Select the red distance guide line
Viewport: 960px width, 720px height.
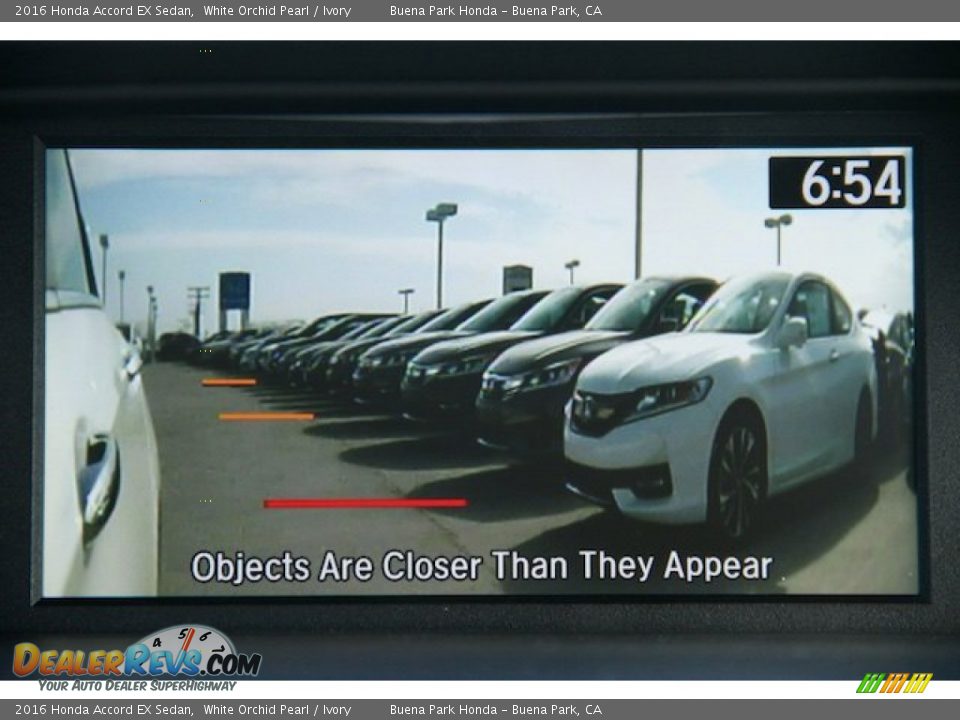(365, 503)
